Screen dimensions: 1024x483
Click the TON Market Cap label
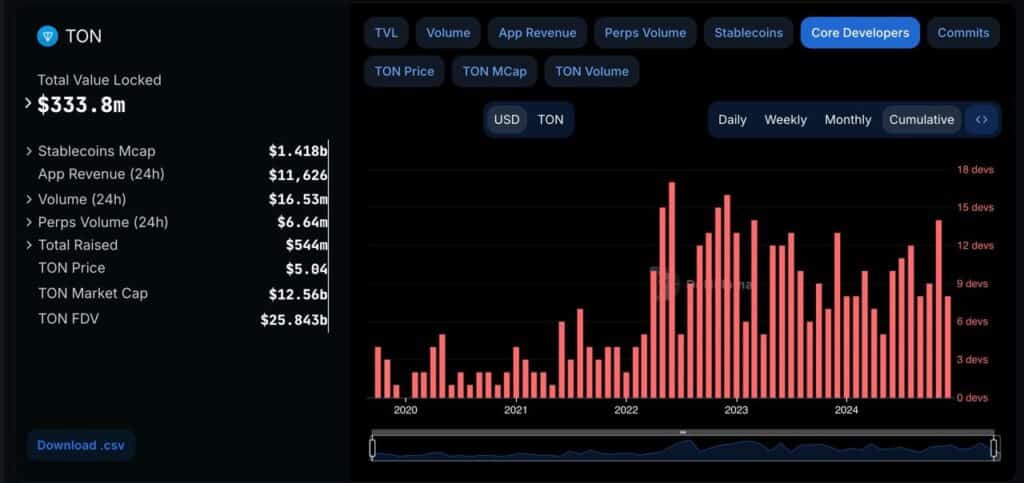[93, 293]
